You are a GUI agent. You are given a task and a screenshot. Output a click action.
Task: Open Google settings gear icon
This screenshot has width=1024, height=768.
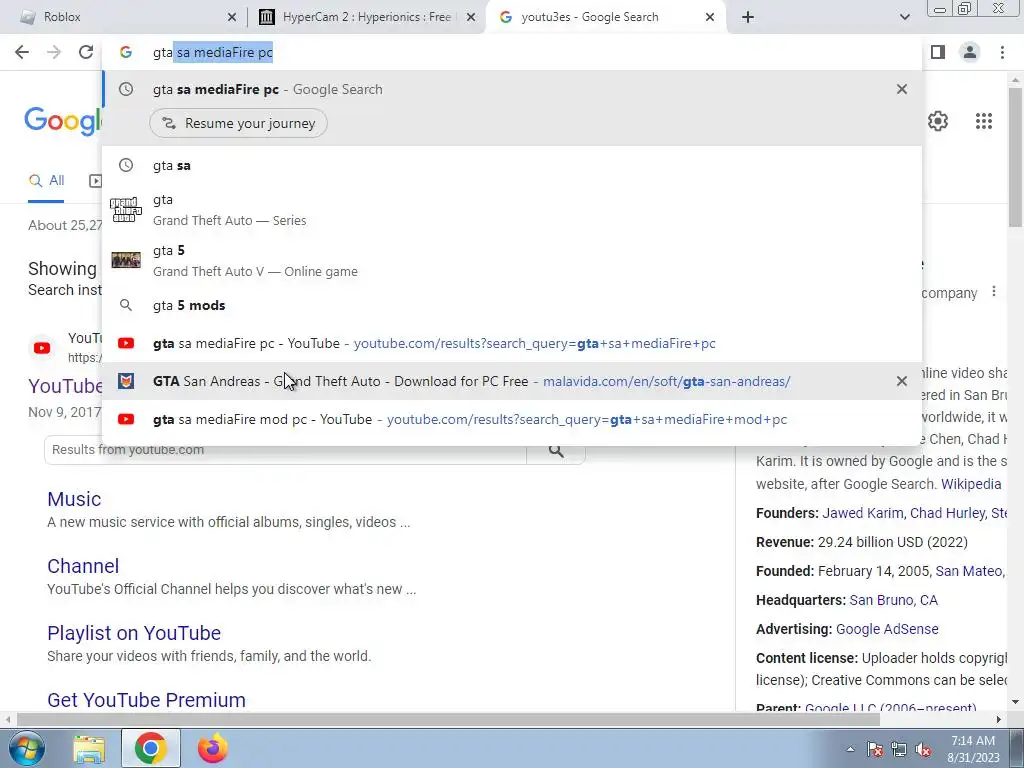[938, 121]
